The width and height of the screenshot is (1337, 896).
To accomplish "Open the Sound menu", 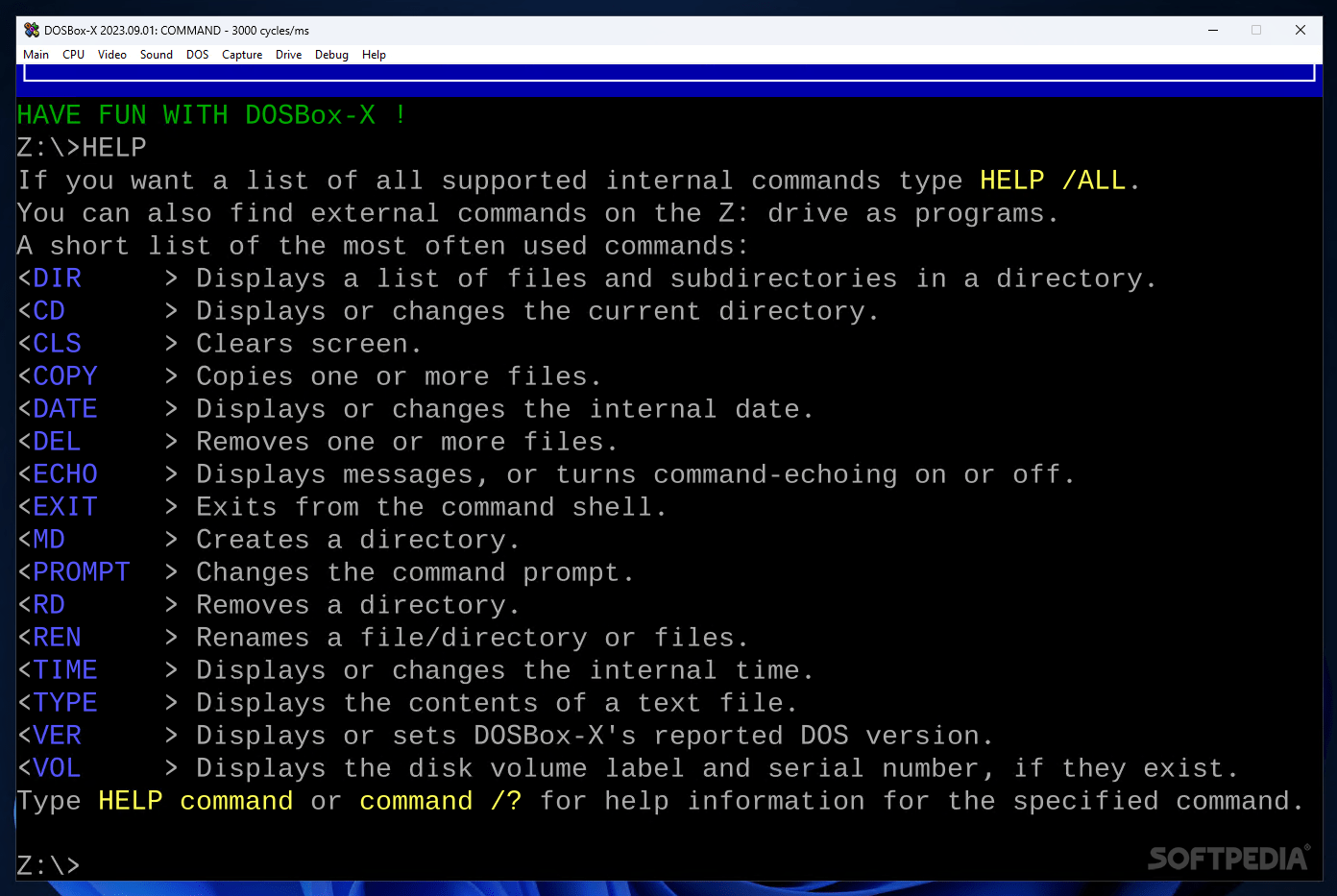I will click(156, 55).
